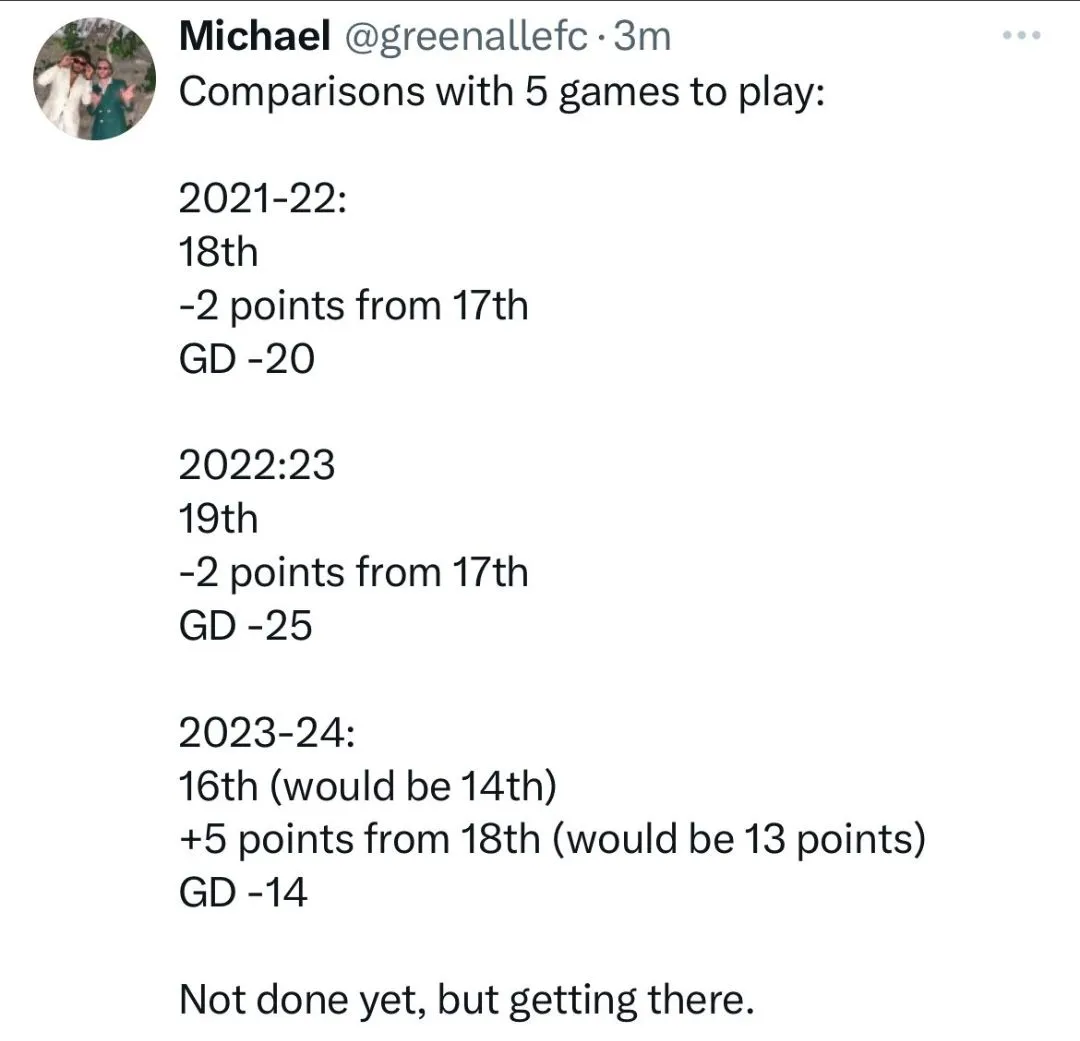Click the '19th' position line
The width and height of the screenshot is (1080, 1041).
(x=218, y=519)
